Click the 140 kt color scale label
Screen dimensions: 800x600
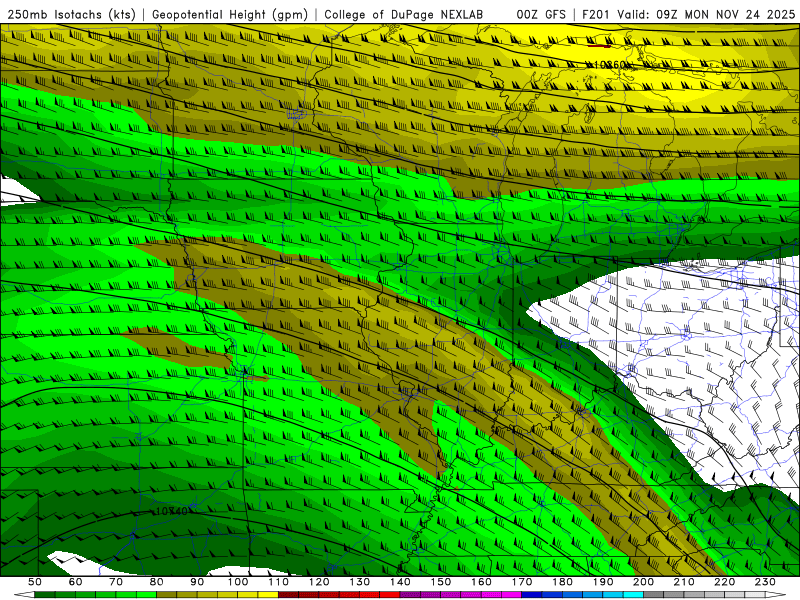pos(400,582)
